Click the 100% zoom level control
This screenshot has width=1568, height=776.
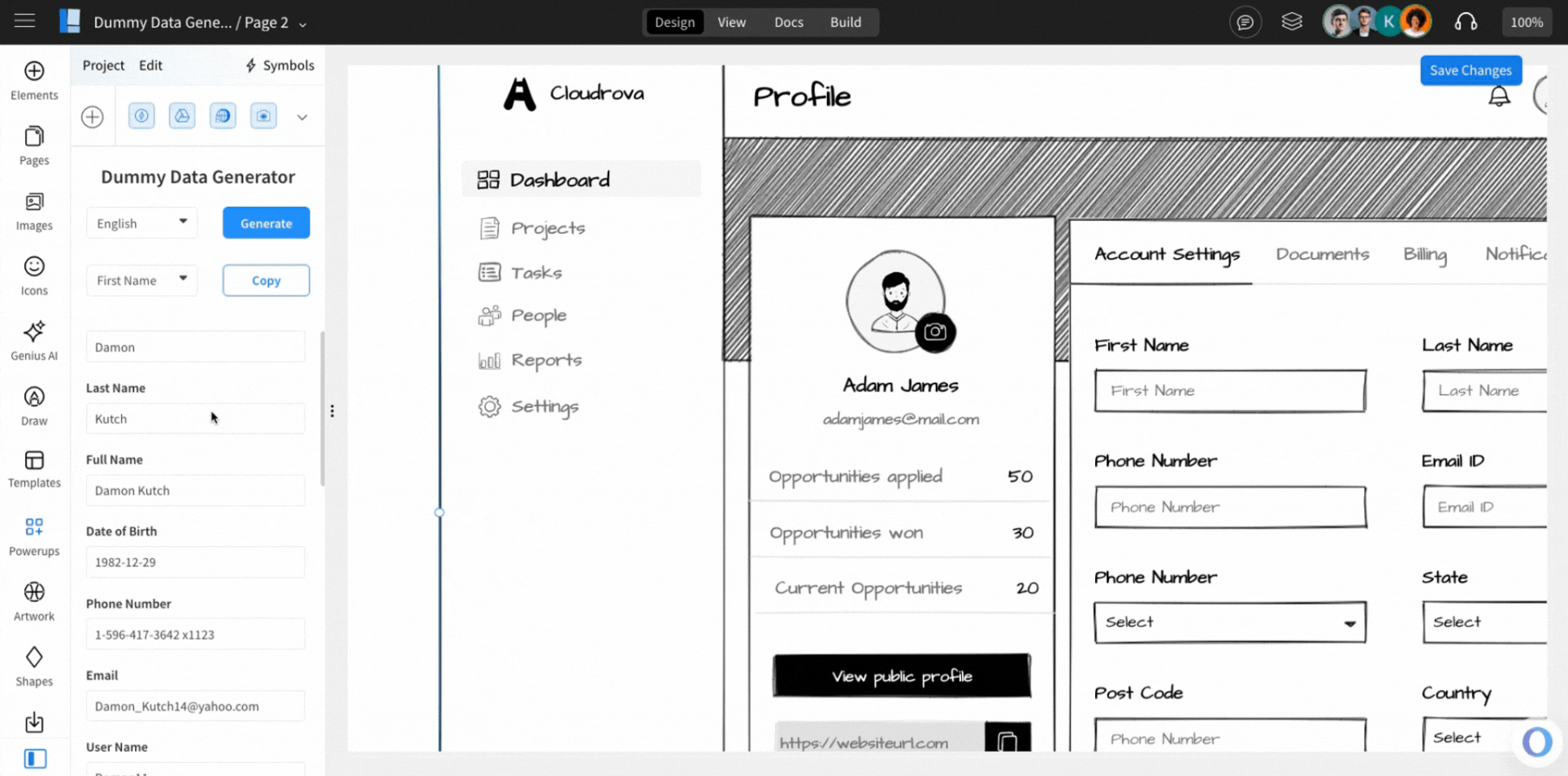1526,22
